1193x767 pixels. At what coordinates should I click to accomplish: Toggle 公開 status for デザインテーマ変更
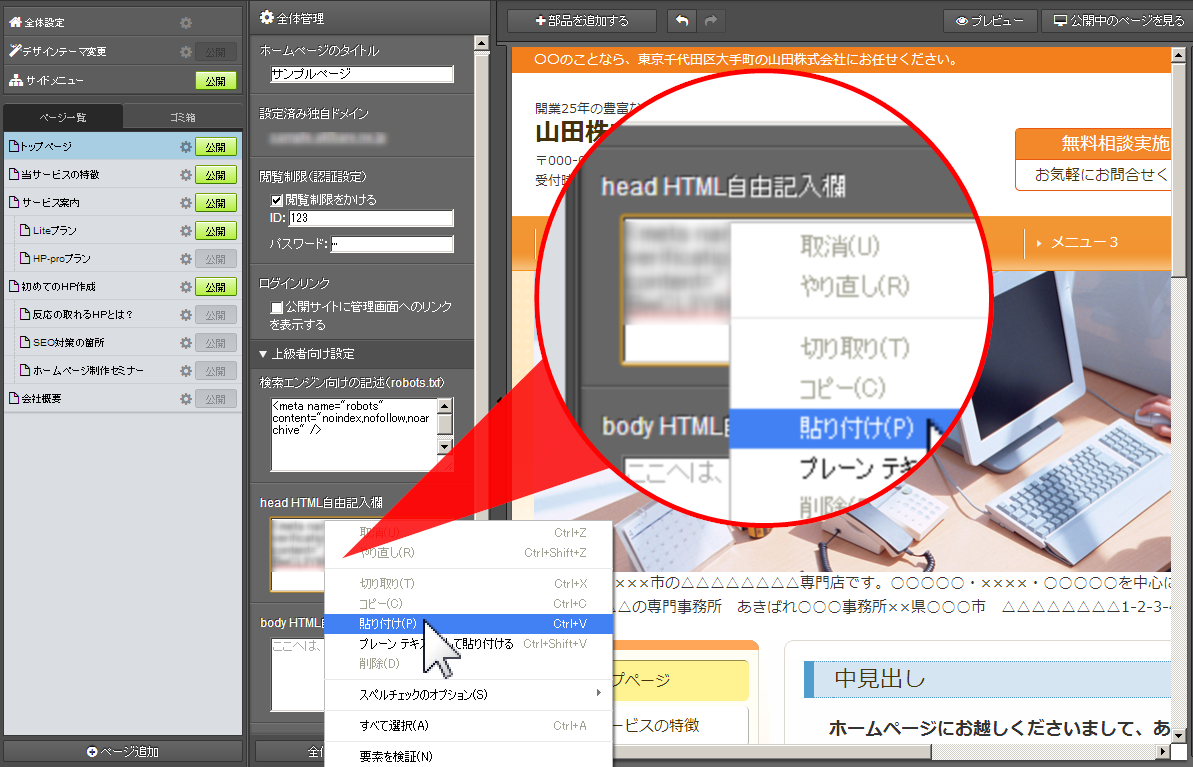point(216,52)
